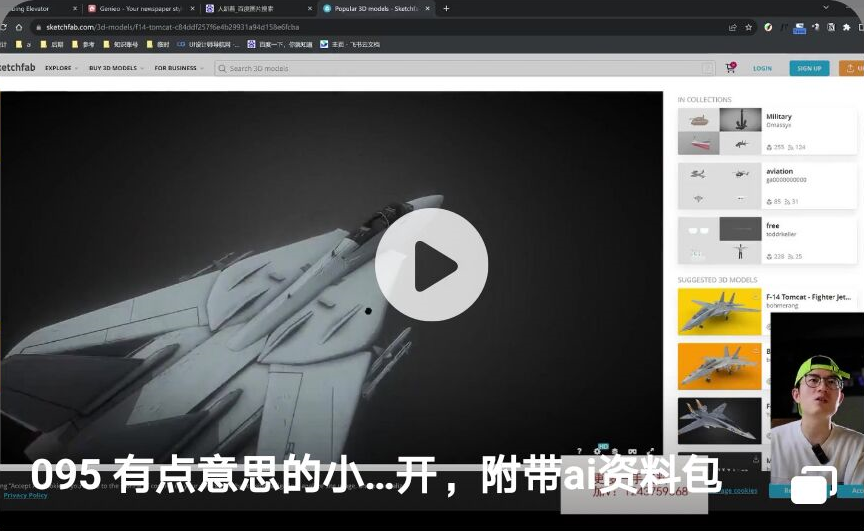Click the Login link
The height and width of the screenshot is (531, 864).
[x=762, y=68]
